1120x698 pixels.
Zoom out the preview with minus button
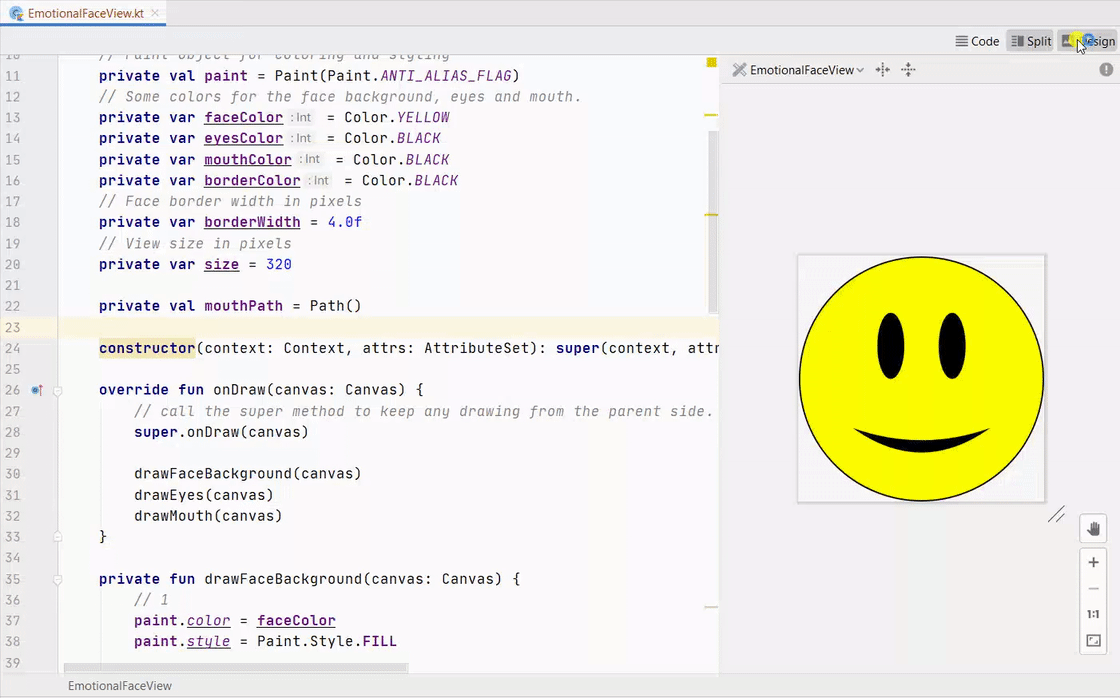pyautogui.click(x=1093, y=589)
